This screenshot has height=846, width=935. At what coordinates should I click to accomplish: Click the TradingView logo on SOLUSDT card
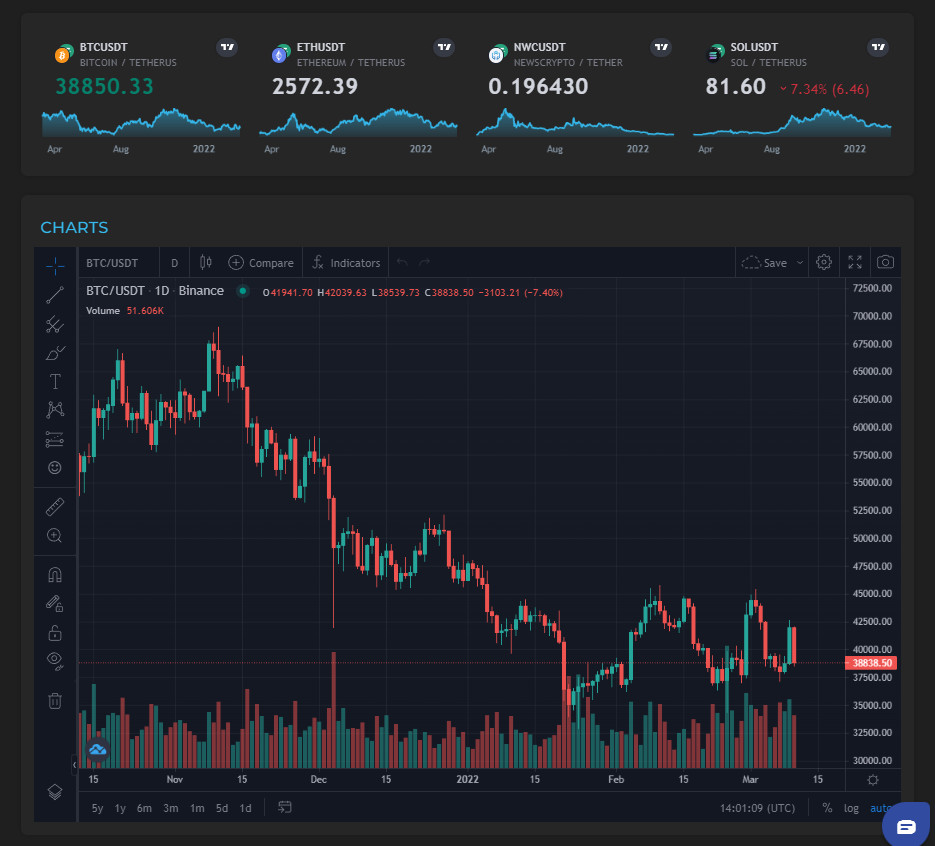[878, 47]
